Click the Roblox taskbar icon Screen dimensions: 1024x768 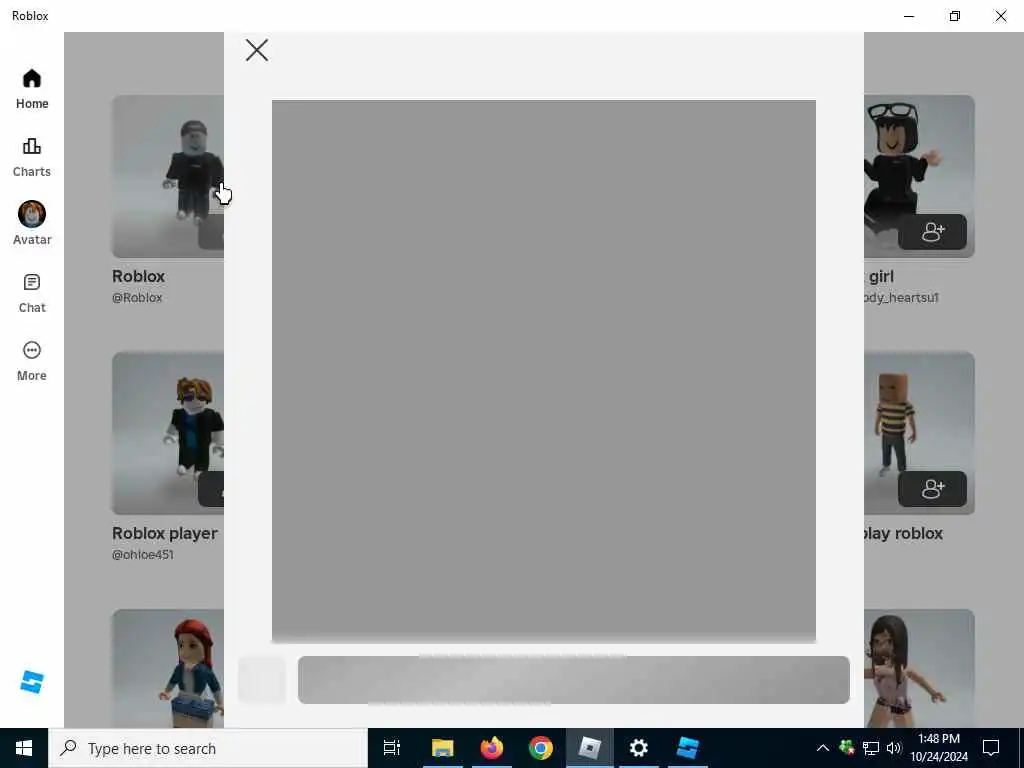590,748
